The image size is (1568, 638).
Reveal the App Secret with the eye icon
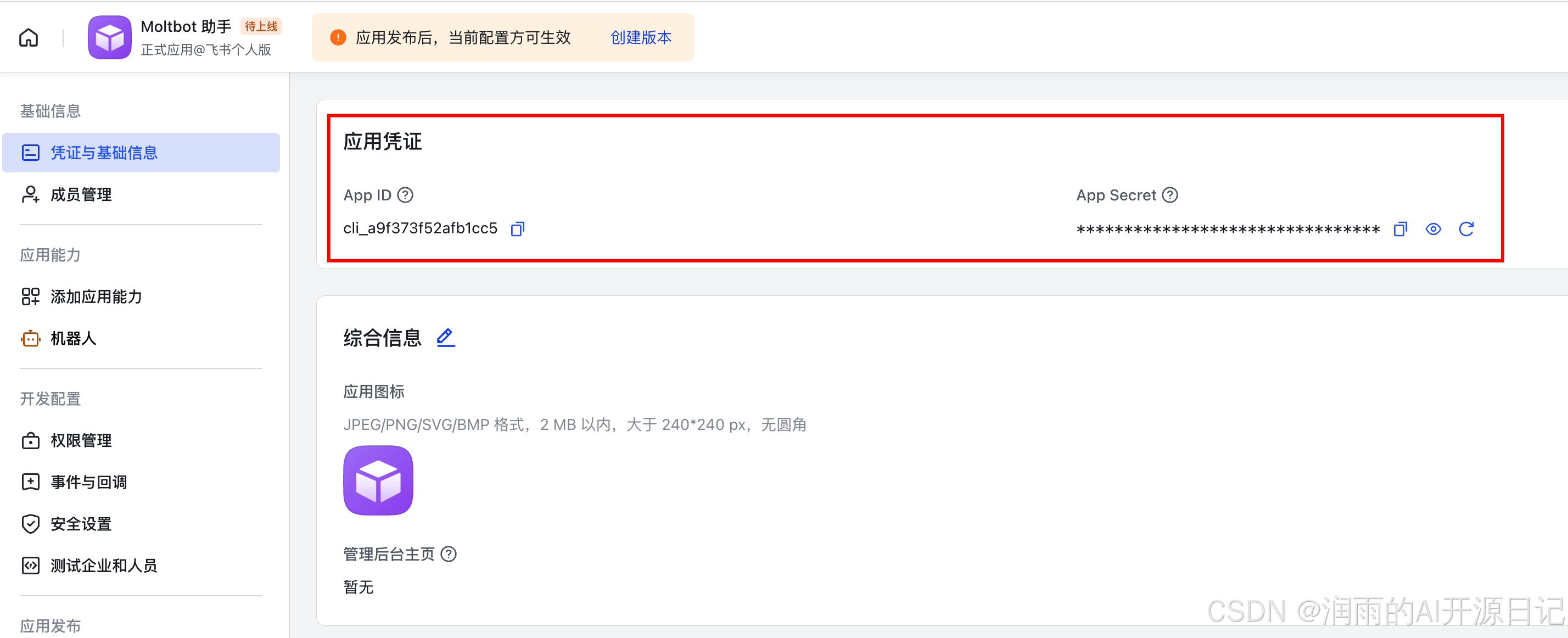tap(1433, 229)
